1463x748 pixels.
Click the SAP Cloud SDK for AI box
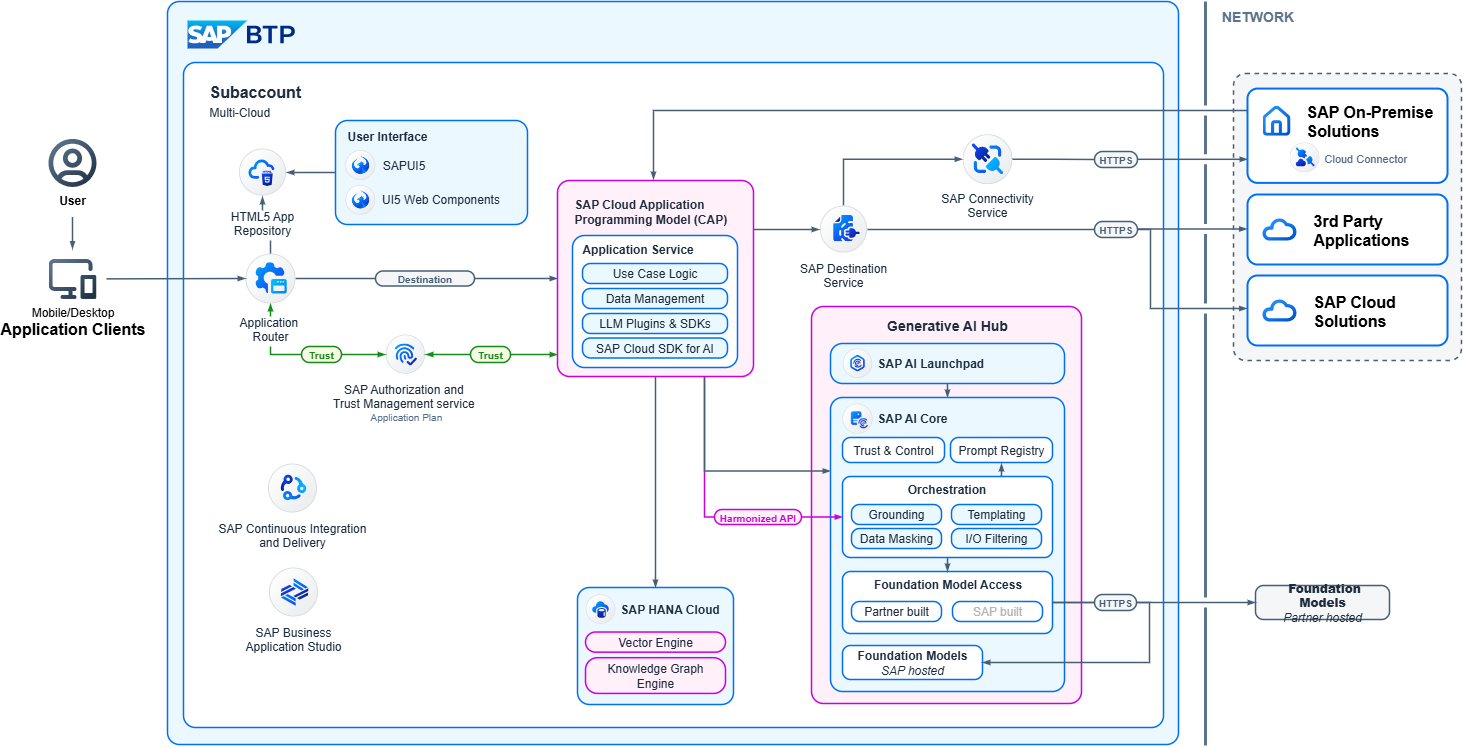[x=655, y=349]
